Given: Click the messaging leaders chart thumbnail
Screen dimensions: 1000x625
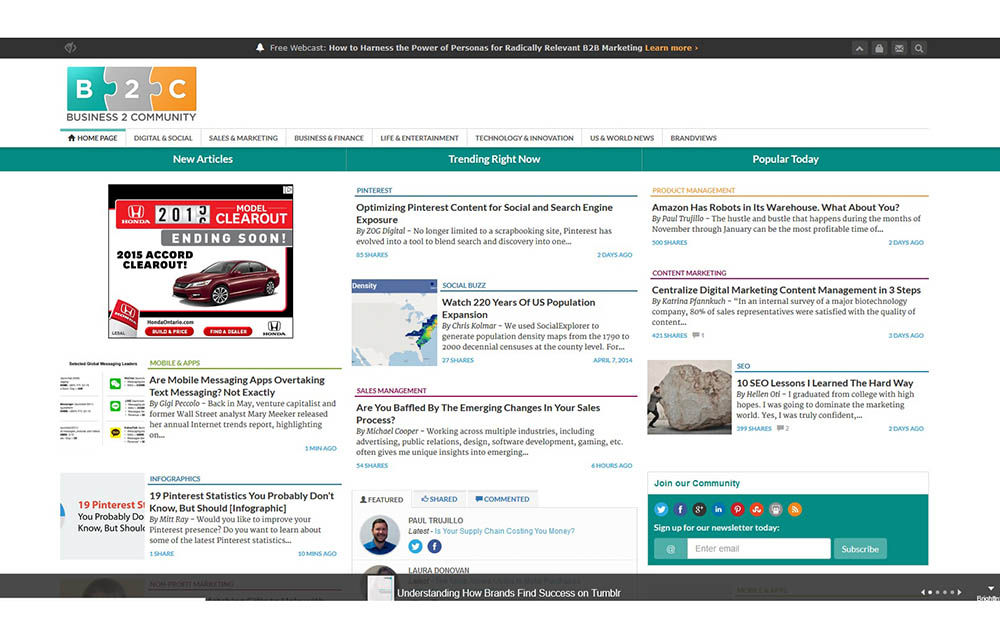Looking at the screenshot, I should pos(102,402).
